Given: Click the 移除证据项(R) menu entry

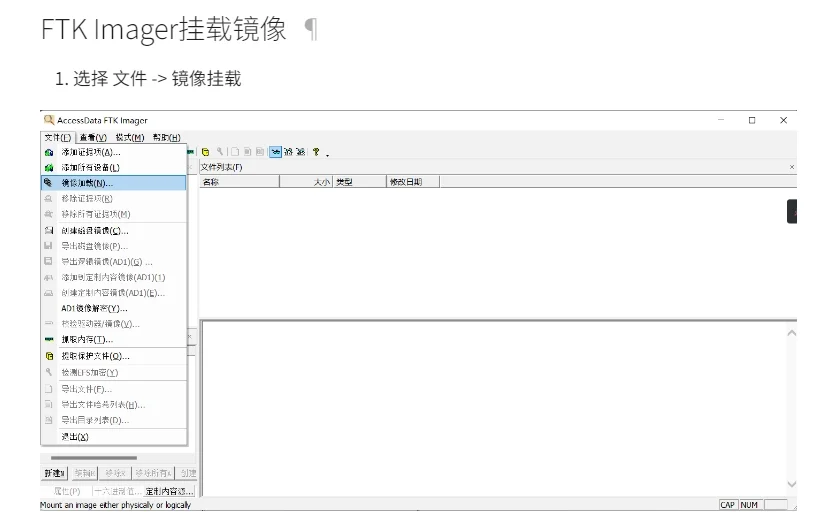Looking at the screenshot, I should [114, 198].
